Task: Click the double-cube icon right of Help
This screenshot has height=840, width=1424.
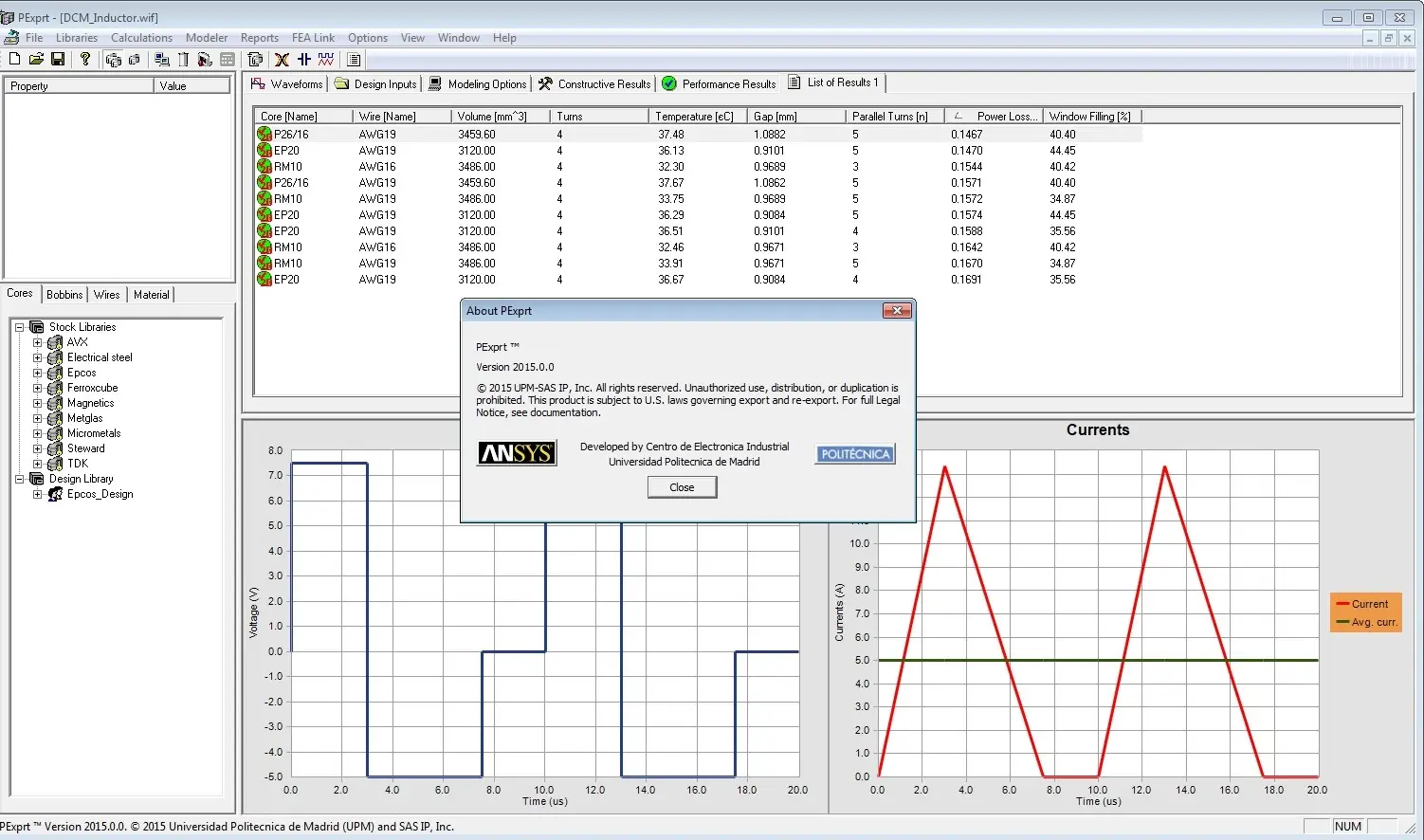Action: [114, 59]
